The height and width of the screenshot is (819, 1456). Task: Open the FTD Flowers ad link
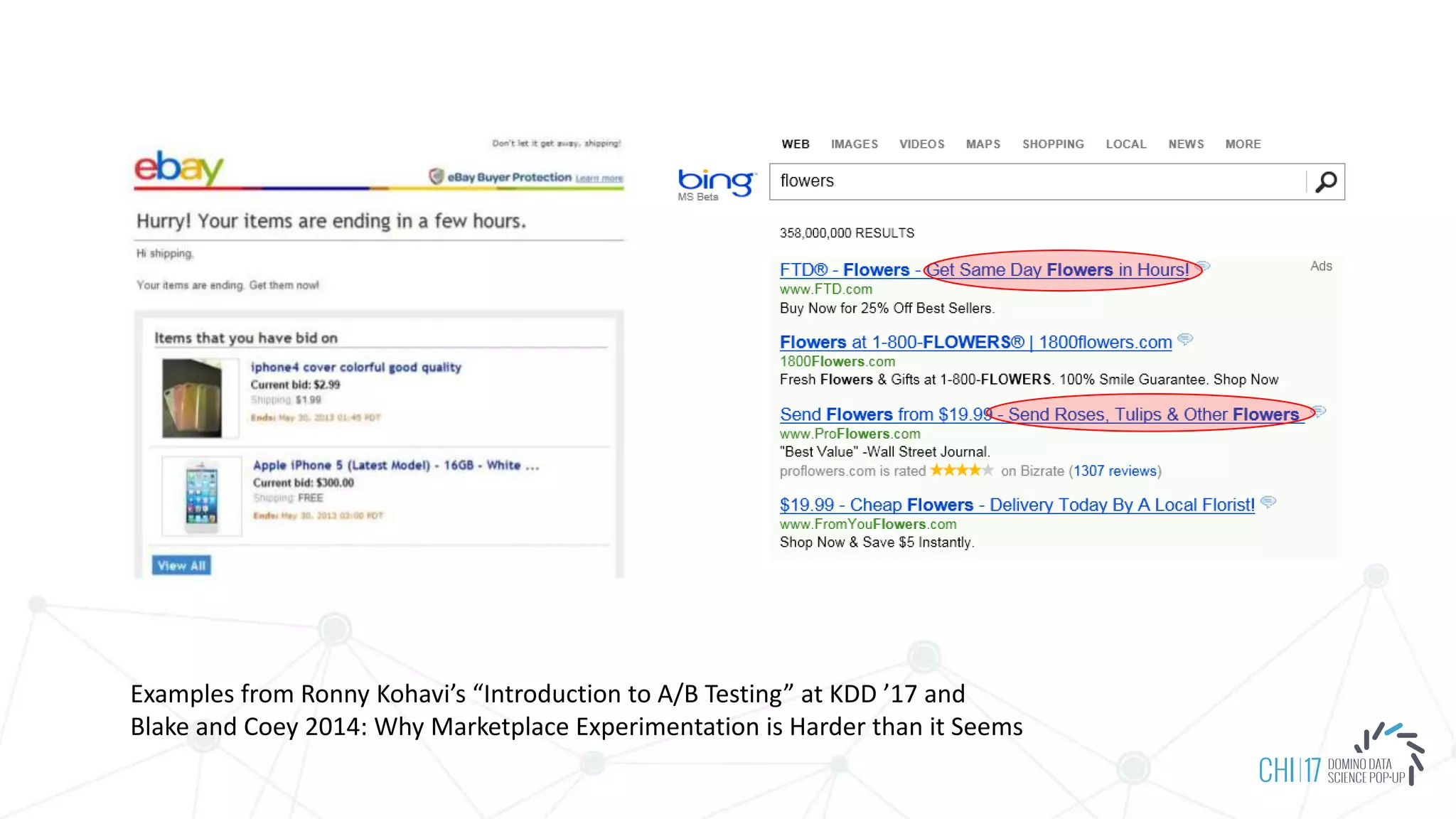[x=984, y=270]
